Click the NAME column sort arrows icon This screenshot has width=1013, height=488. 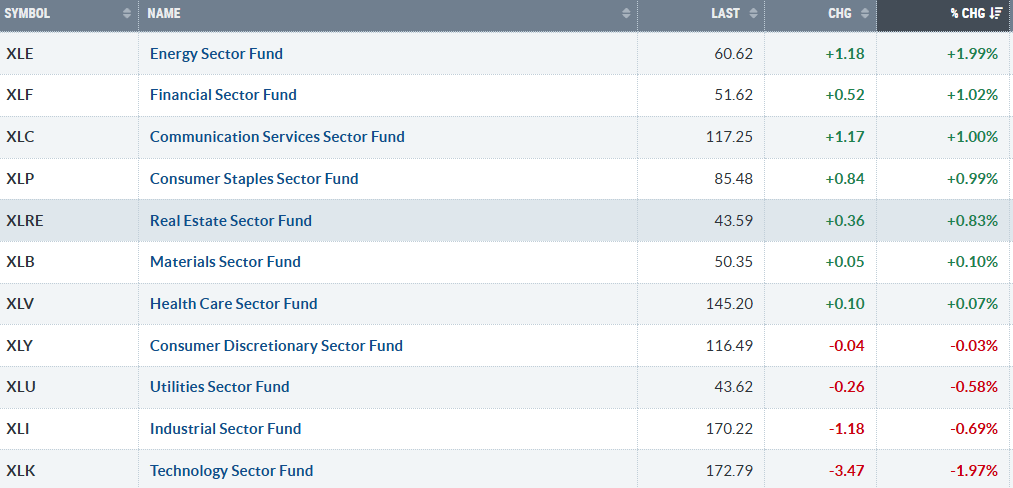pos(626,14)
